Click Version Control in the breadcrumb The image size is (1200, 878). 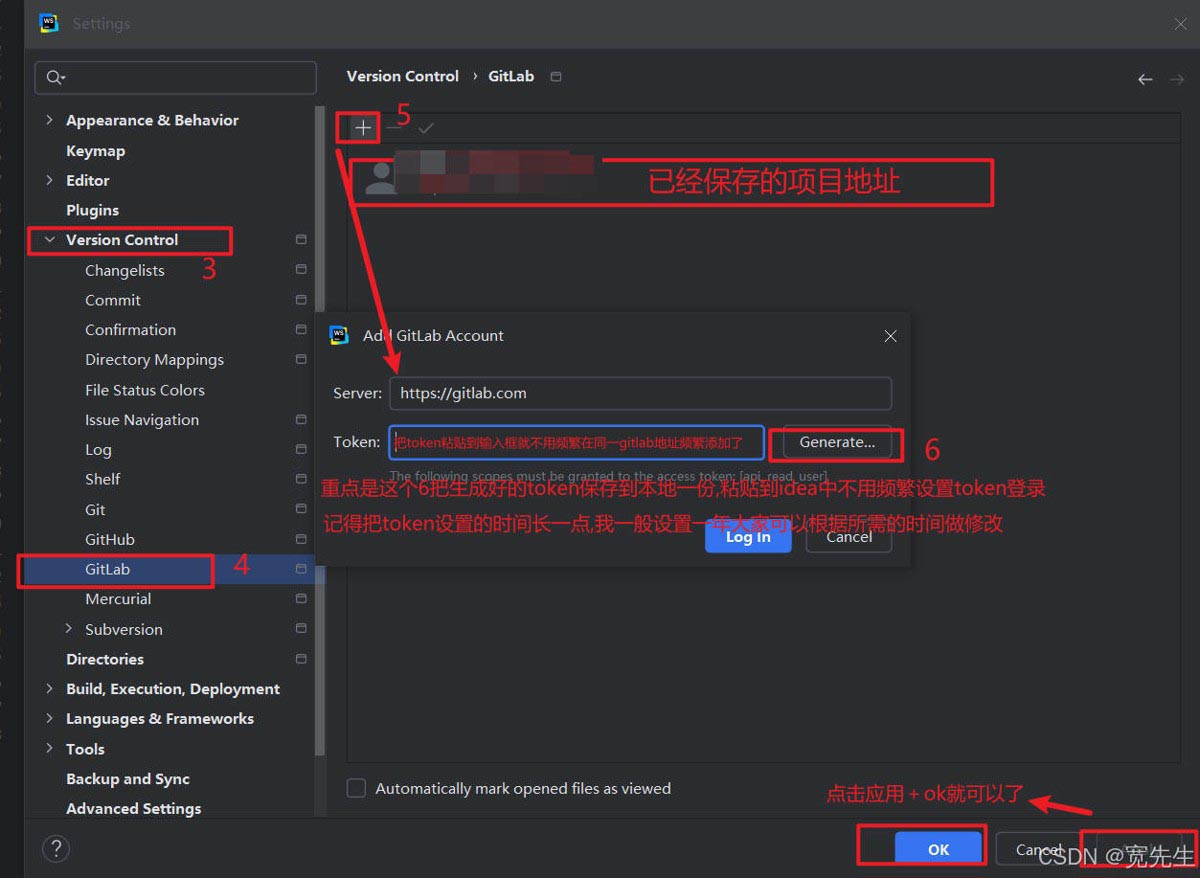pyautogui.click(x=403, y=76)
